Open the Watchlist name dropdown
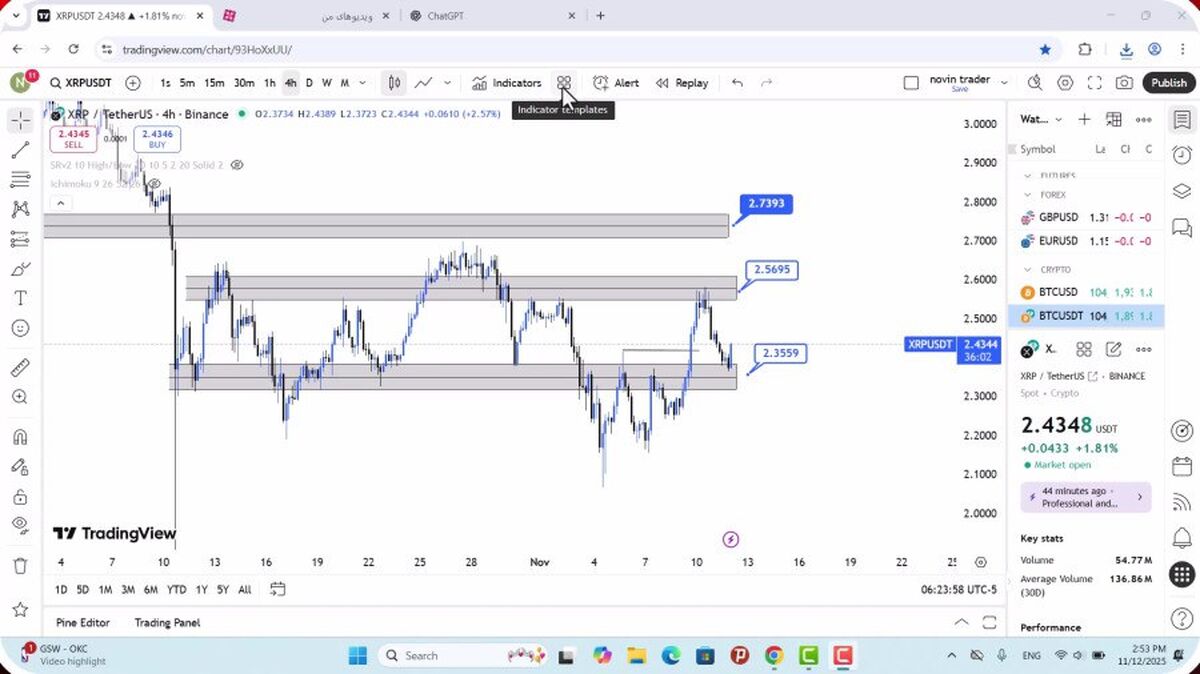This screenshot has width=1200, height=674. tap(1041, 119)
